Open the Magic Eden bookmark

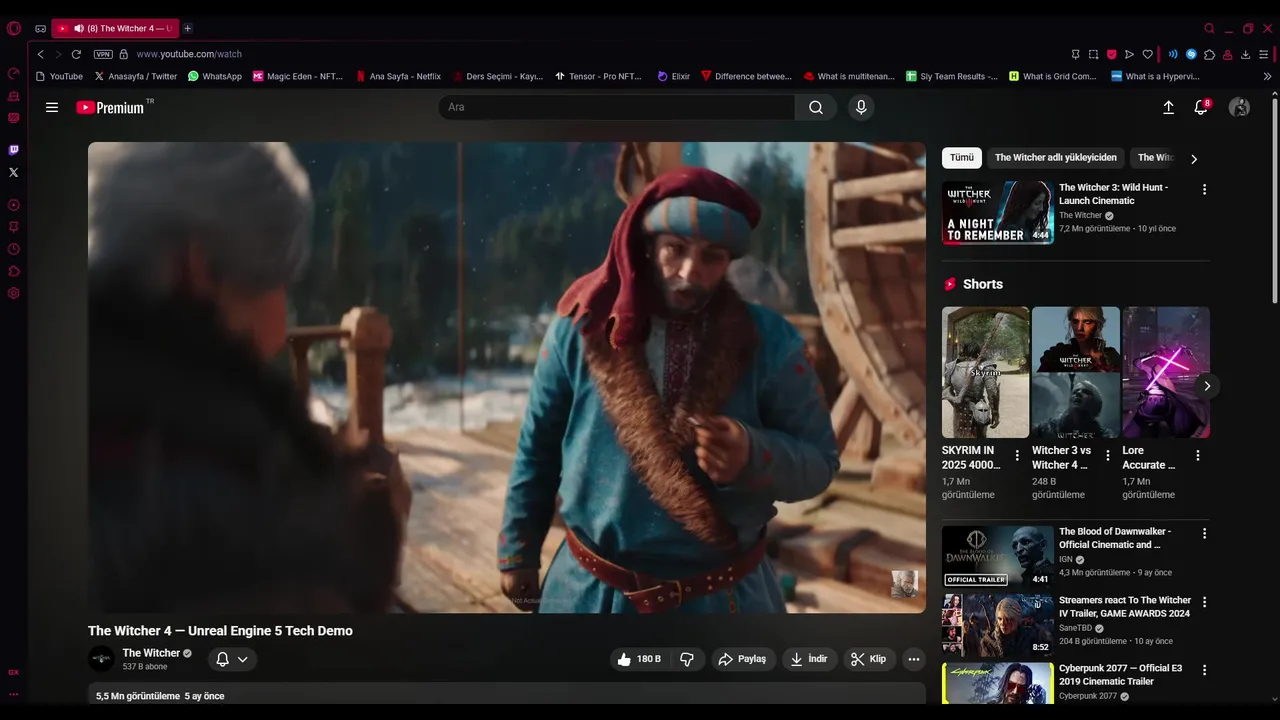coord(298,76)
